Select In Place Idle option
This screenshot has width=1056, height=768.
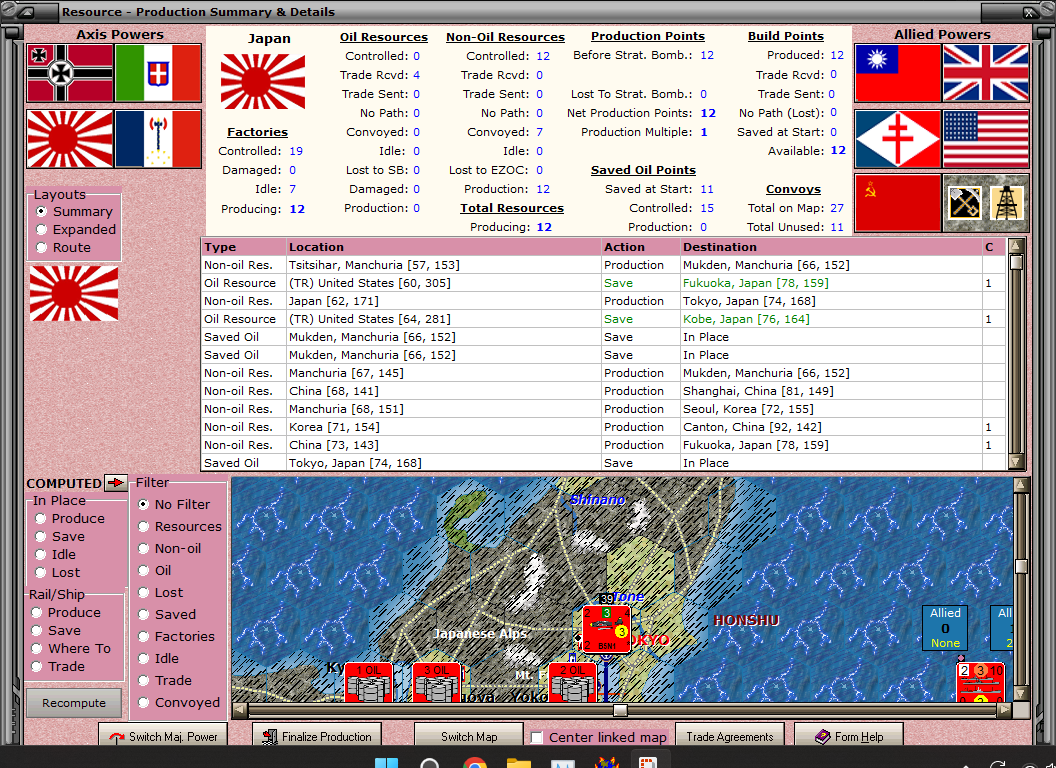point(40,554)
